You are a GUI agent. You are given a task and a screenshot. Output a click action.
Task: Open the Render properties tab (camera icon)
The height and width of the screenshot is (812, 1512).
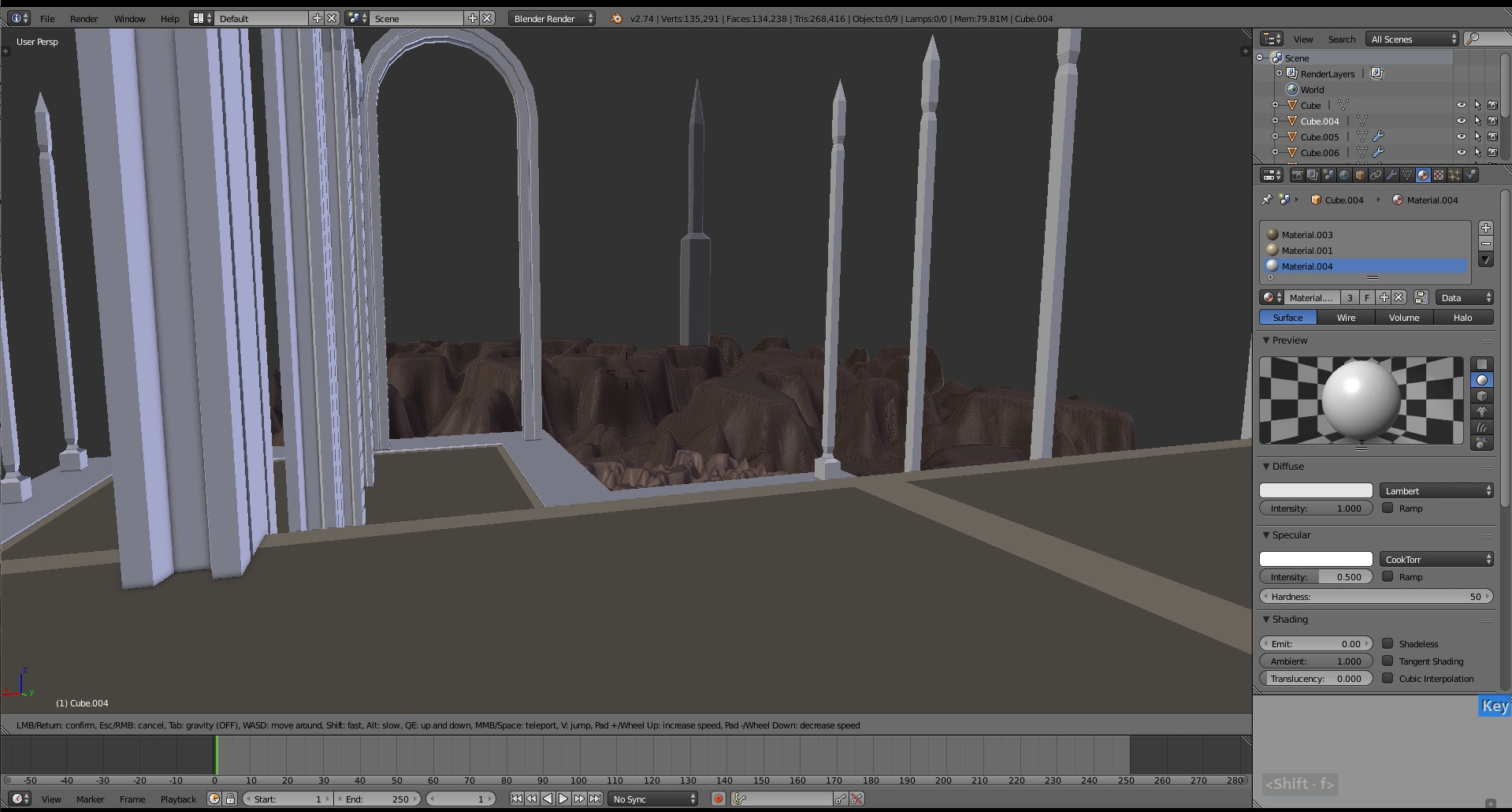coord(1297,175)
